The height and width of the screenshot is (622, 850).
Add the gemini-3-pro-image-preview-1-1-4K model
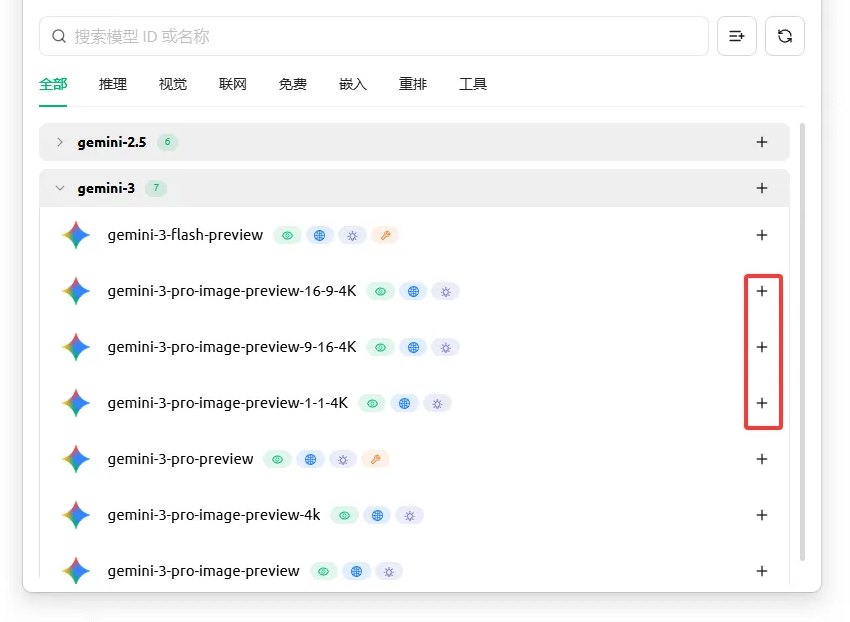click(x=762, y=403)
